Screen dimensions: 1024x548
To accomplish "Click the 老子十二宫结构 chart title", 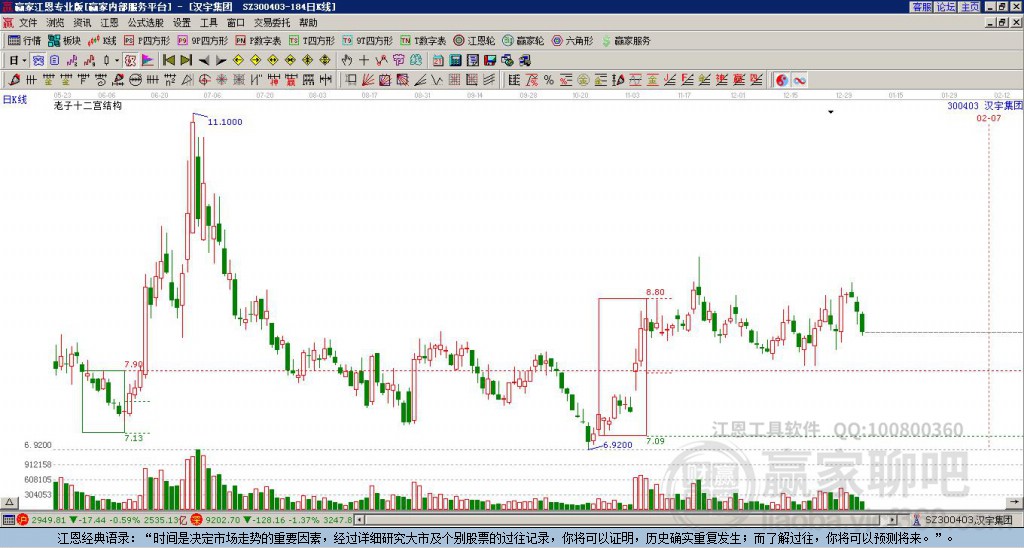I will pyautogui.click(x=88, y=105).
